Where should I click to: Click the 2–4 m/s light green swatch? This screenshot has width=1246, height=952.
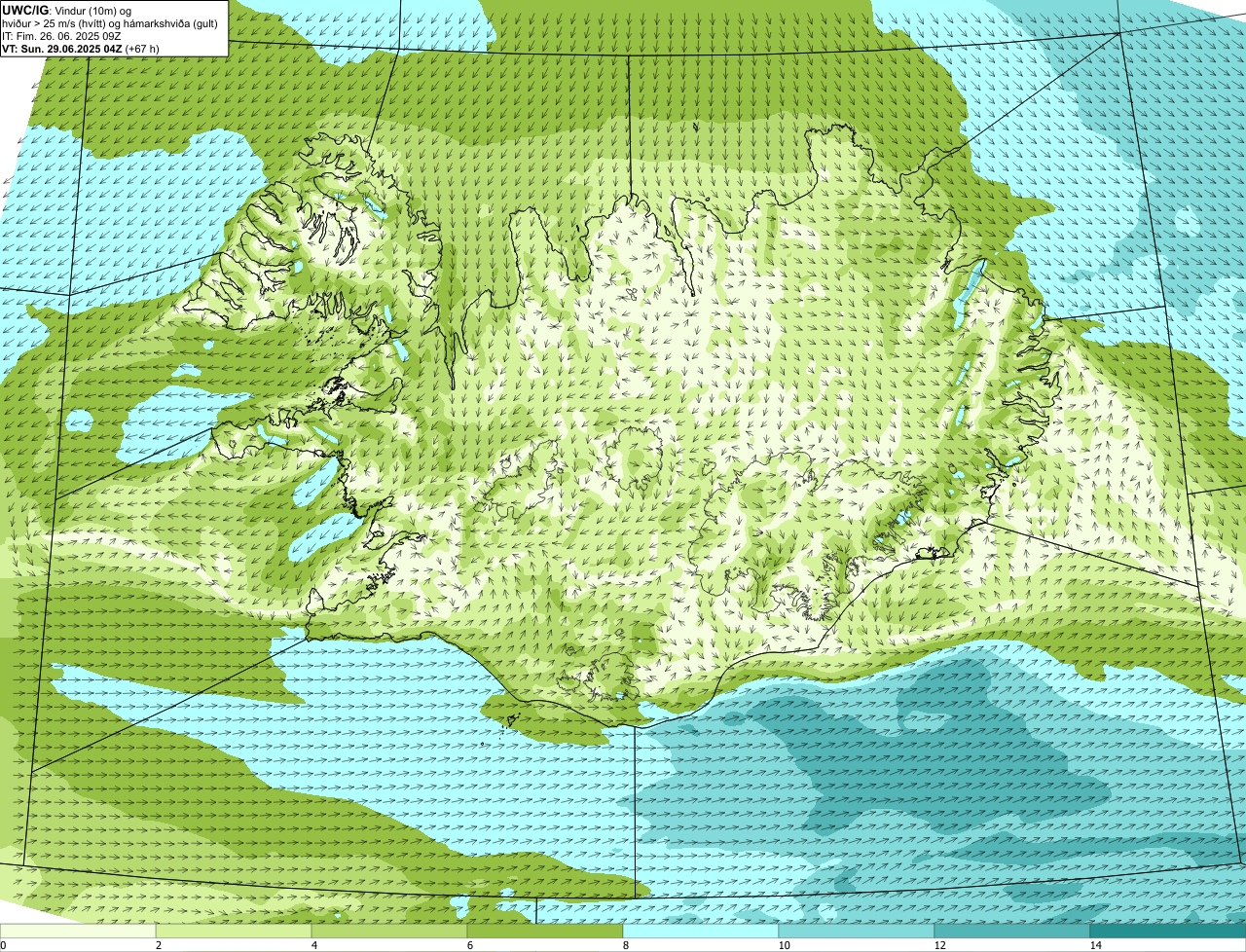(234, 931)
